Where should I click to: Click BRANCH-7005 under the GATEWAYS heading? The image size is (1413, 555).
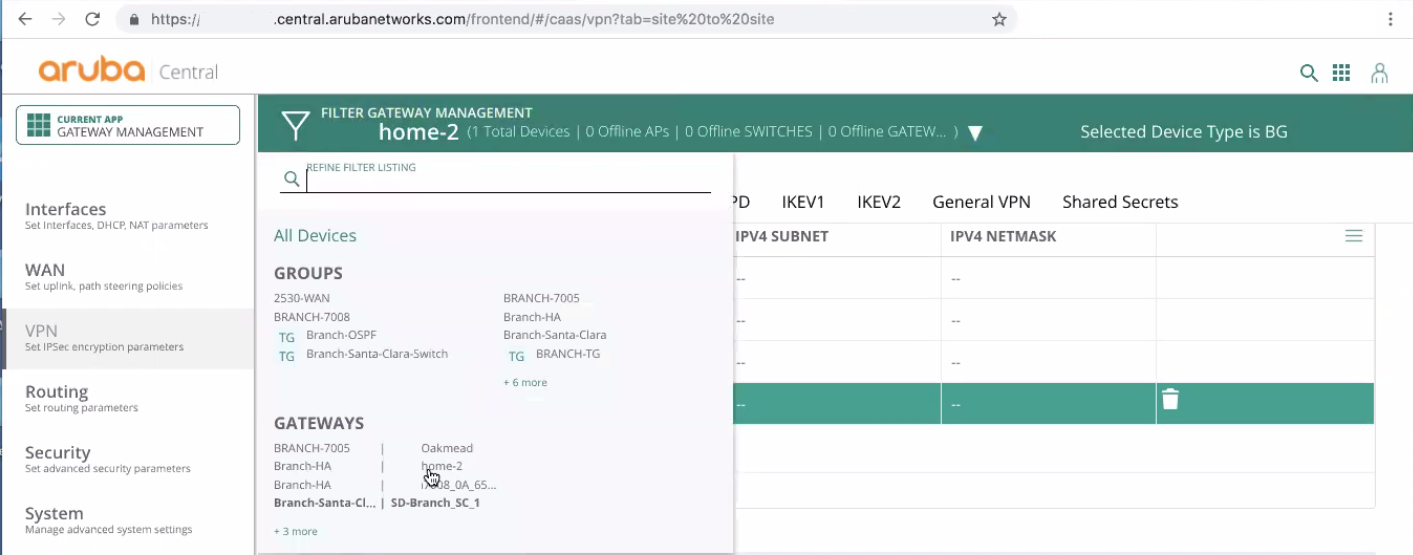coord(312,448)
